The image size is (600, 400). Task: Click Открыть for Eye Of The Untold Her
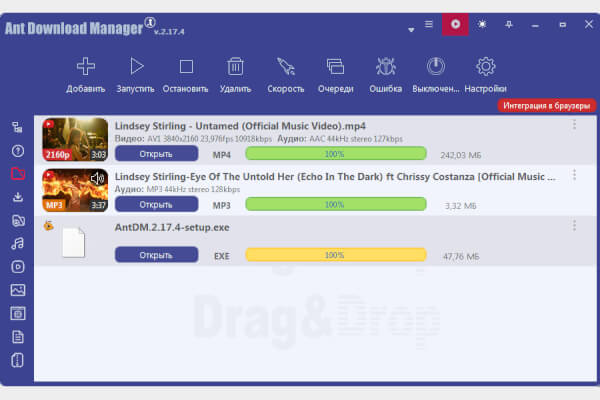(x=157, y=204)
